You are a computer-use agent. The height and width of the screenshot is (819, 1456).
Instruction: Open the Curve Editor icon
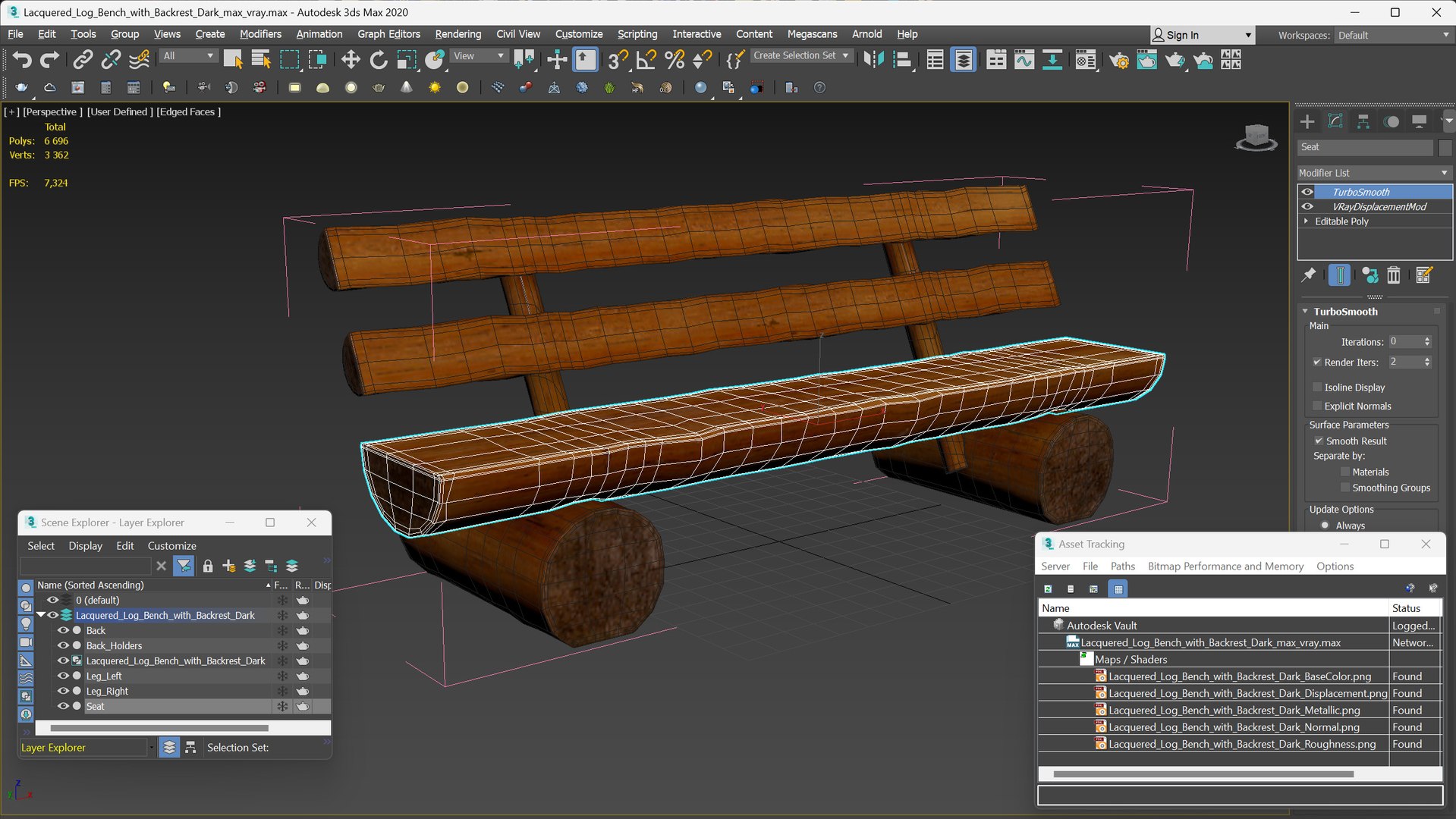click(1024, 59)
